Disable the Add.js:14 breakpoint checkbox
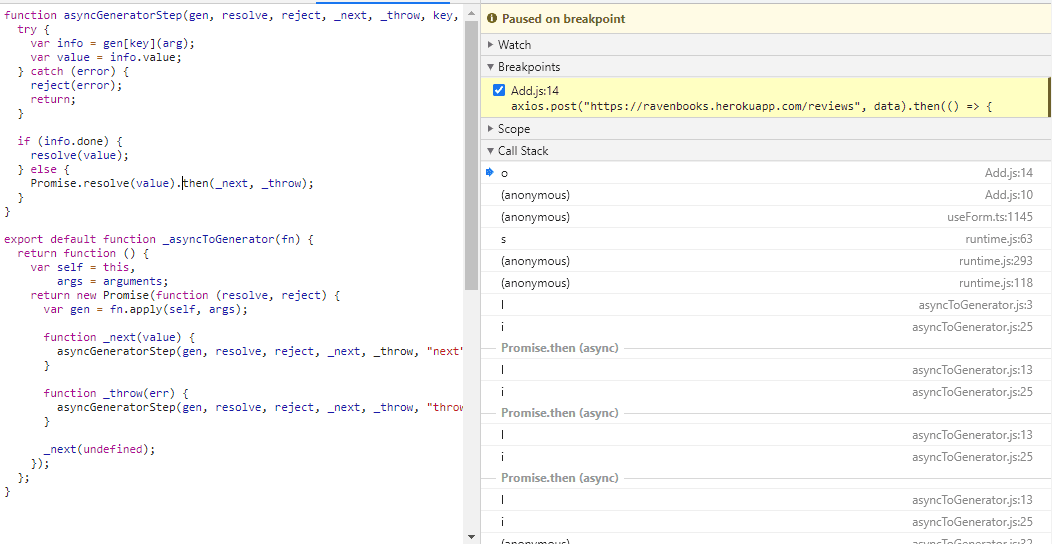 (499, 90)
